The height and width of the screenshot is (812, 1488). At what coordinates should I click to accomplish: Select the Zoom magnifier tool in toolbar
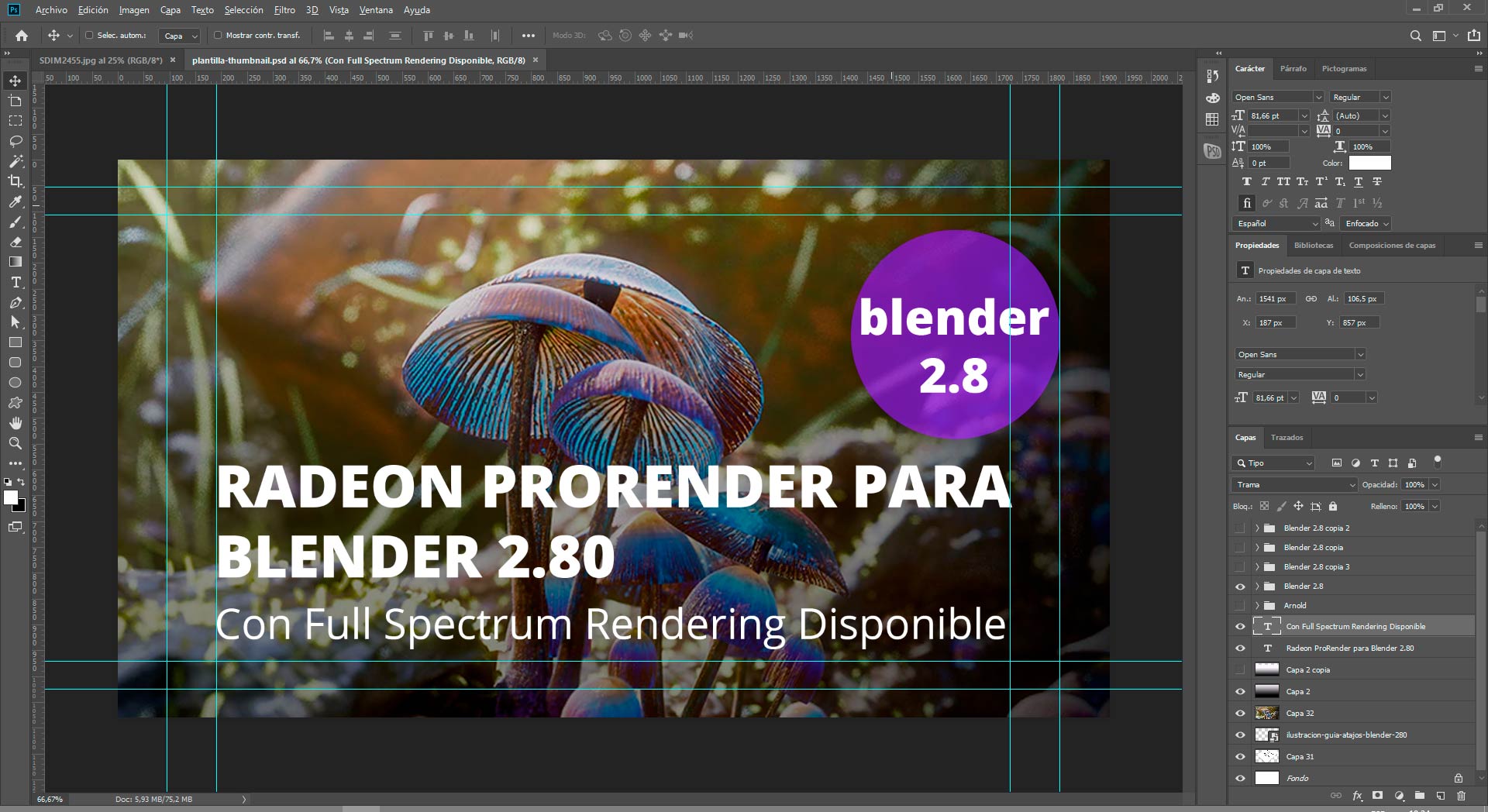15,443
